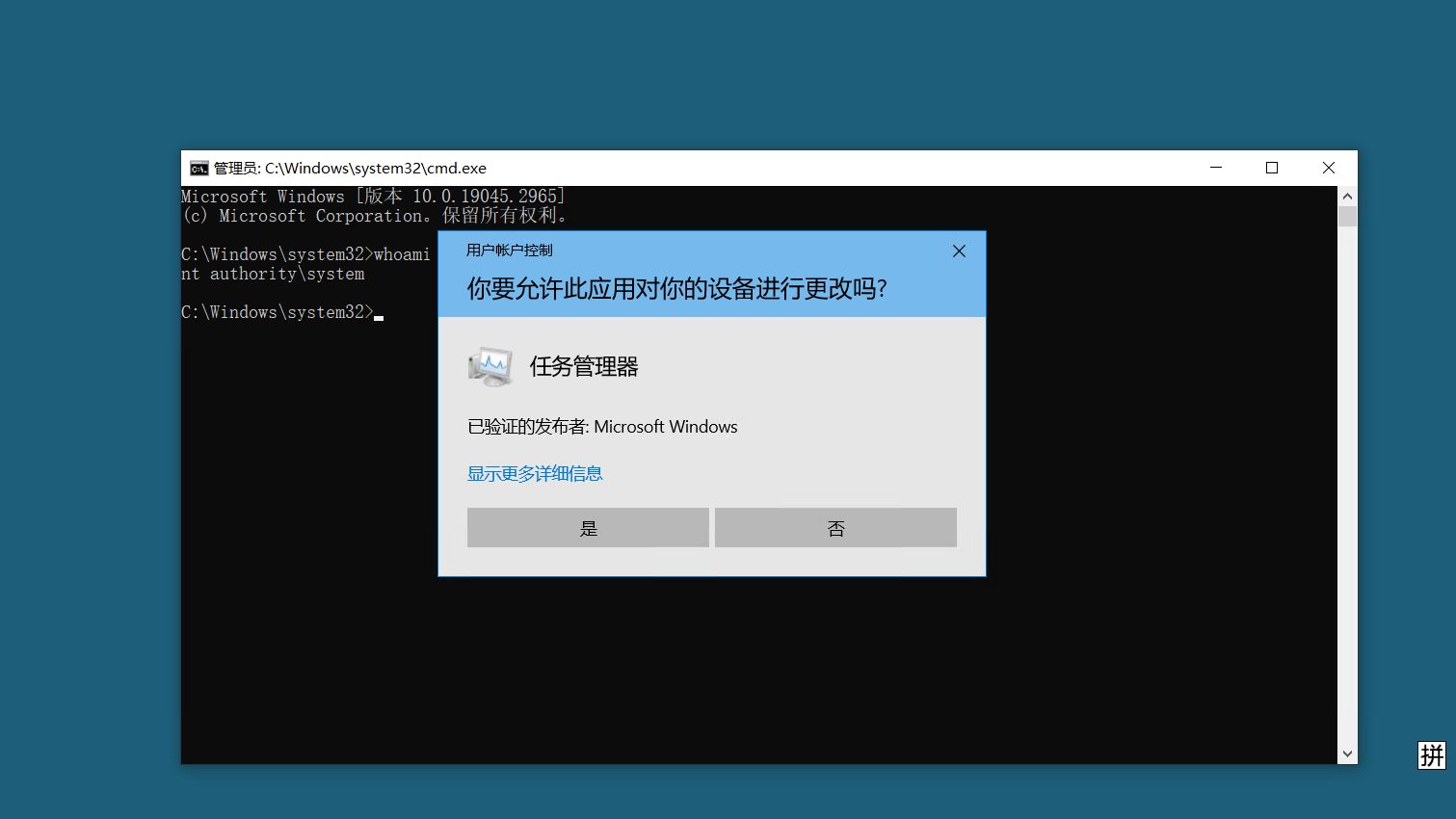
Task: Open 显示更多详细信息 link
Action: [535, 473]
